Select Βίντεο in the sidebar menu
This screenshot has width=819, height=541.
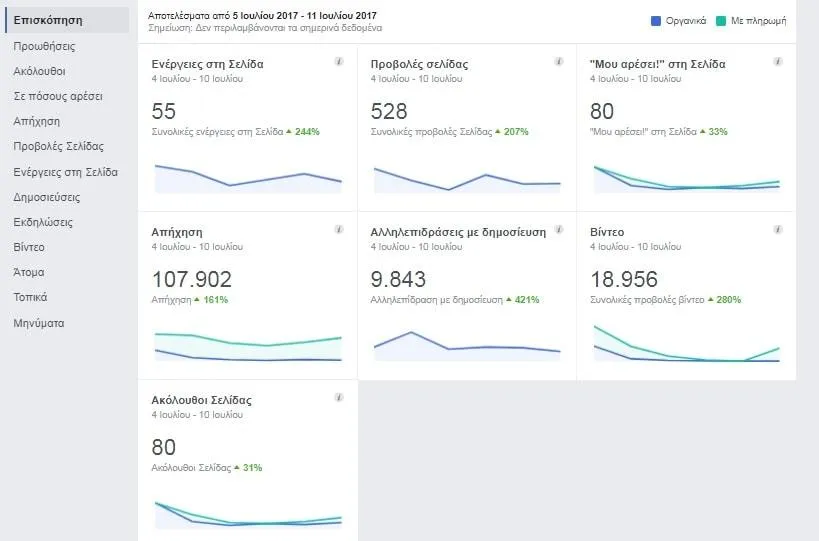point(29,247)
